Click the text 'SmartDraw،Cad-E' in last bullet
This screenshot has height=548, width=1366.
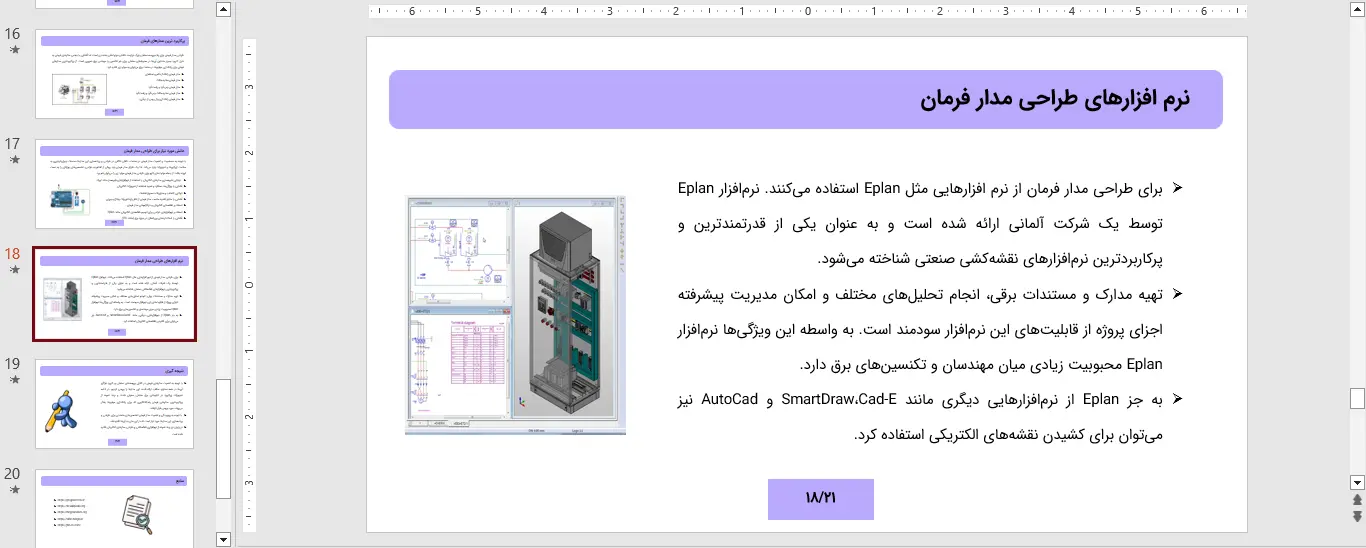(838, 400)
